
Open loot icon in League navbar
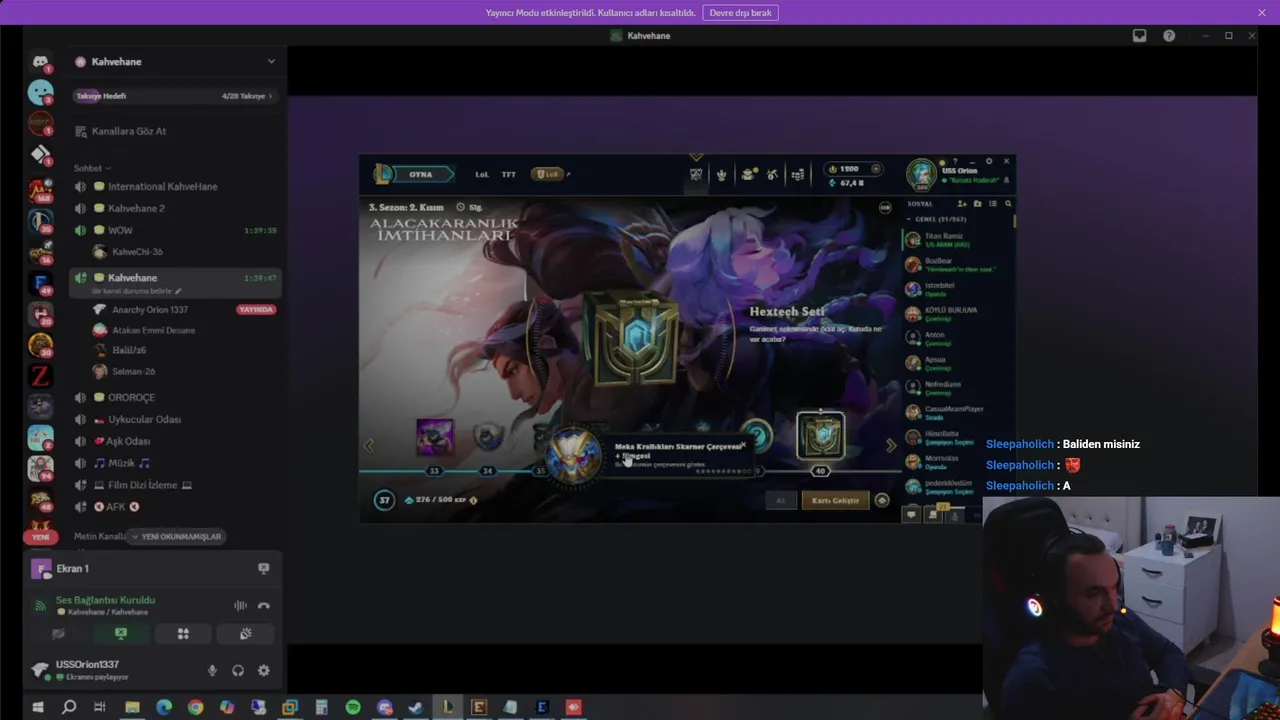[x=747, y=175]
